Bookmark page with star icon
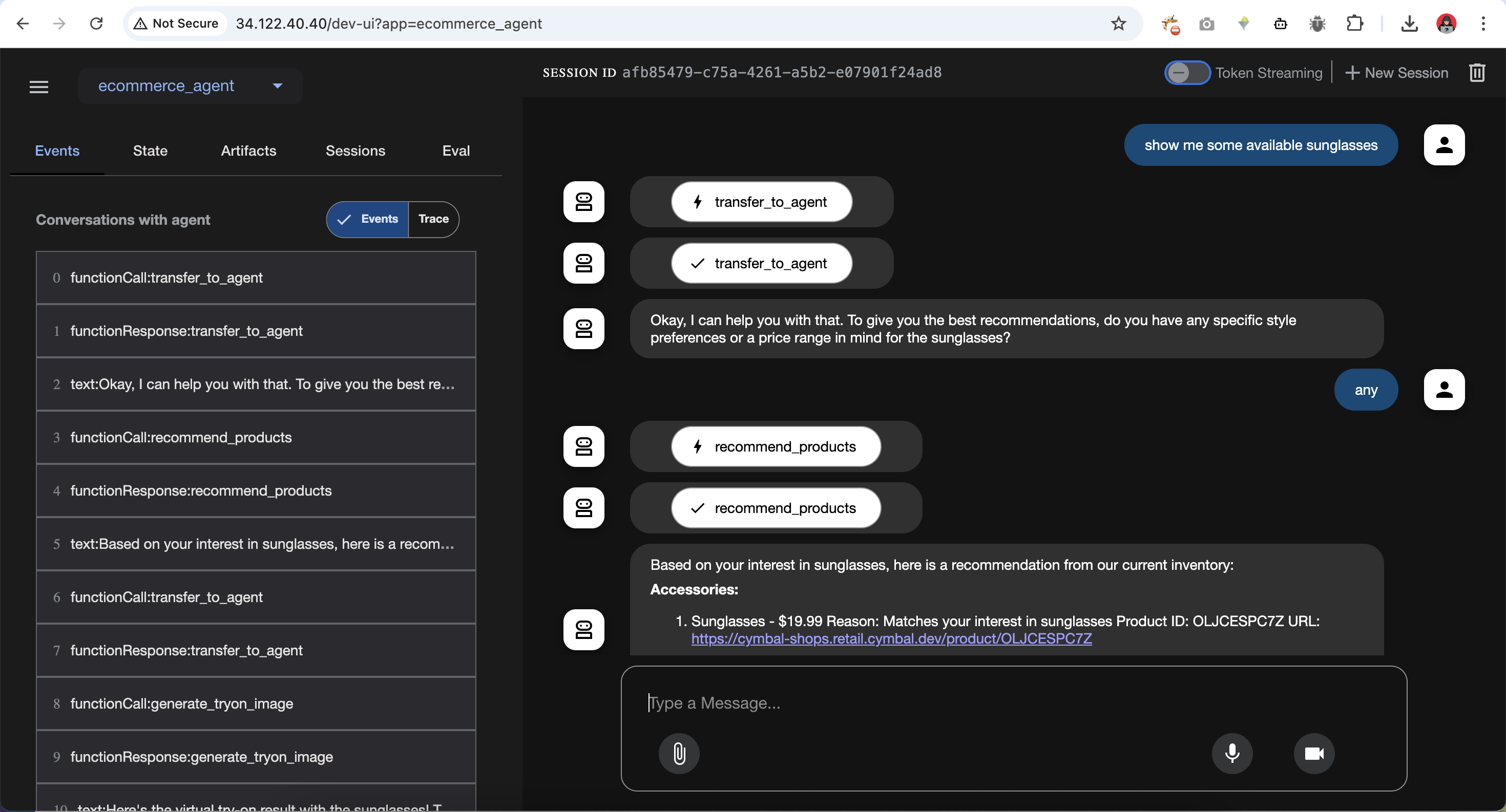1506x812 pixels. 1118,24
